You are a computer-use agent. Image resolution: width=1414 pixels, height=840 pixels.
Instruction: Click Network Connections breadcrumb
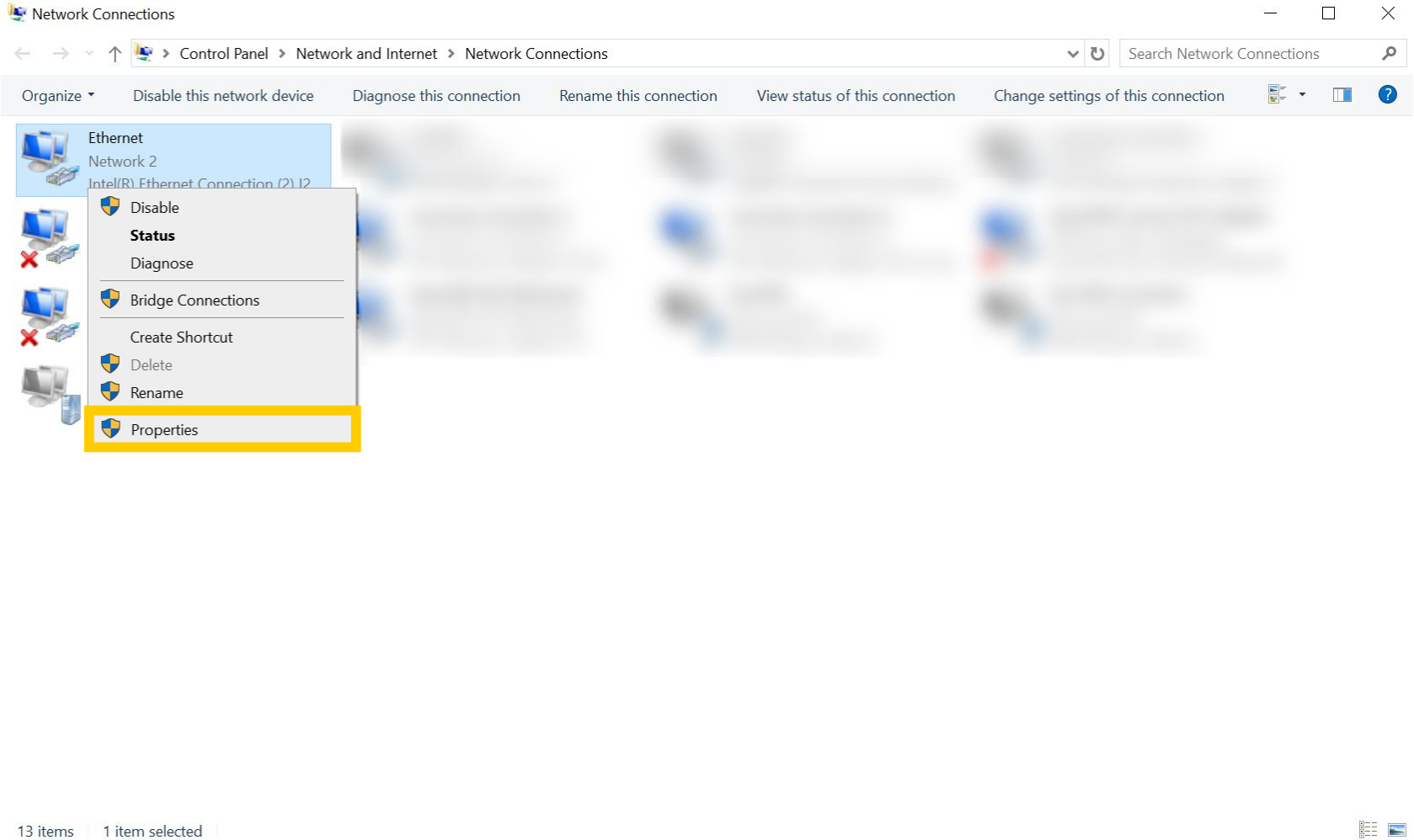[x=536, y=54]
